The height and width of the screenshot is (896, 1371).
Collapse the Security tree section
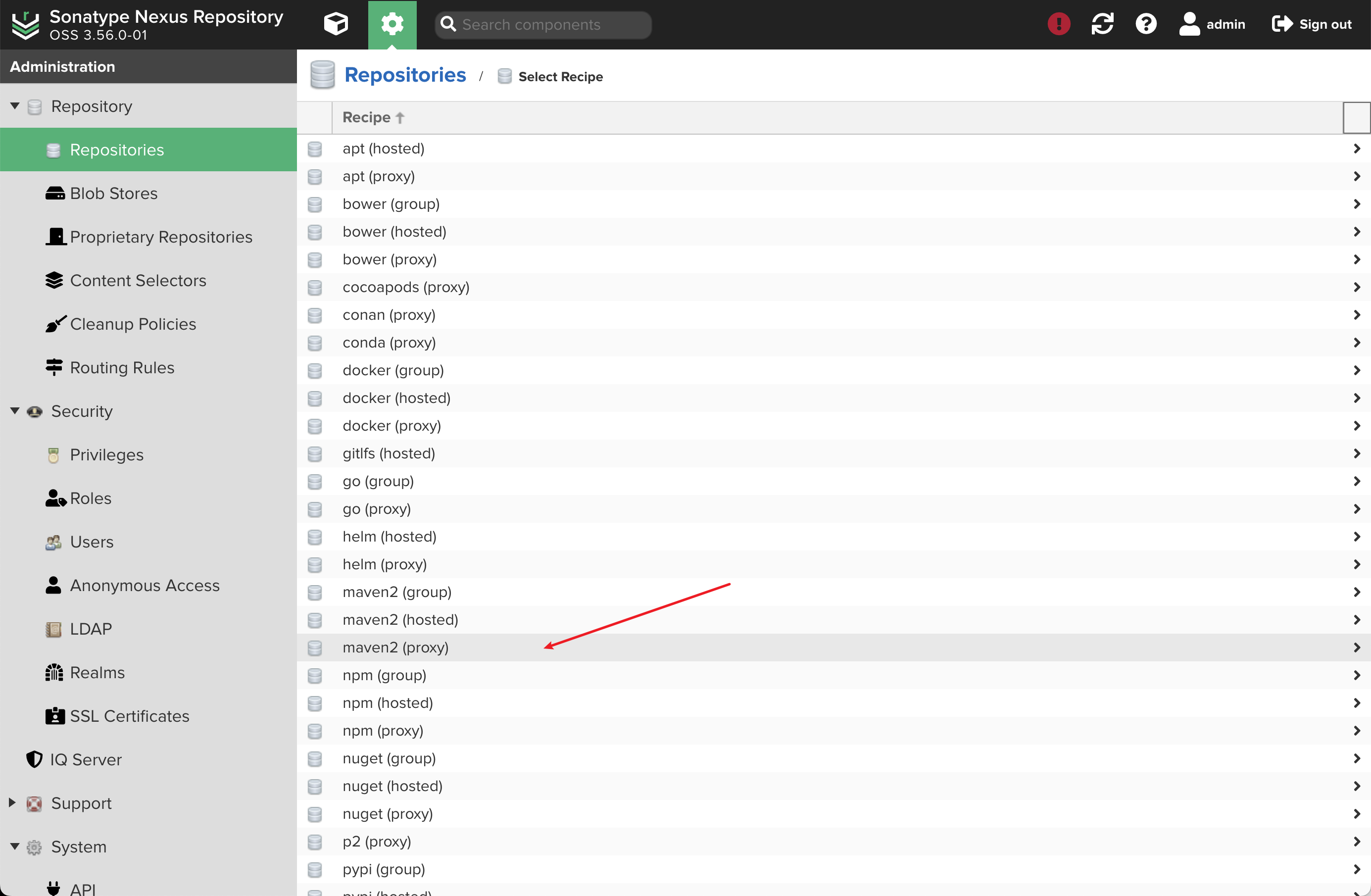point(15,411)
